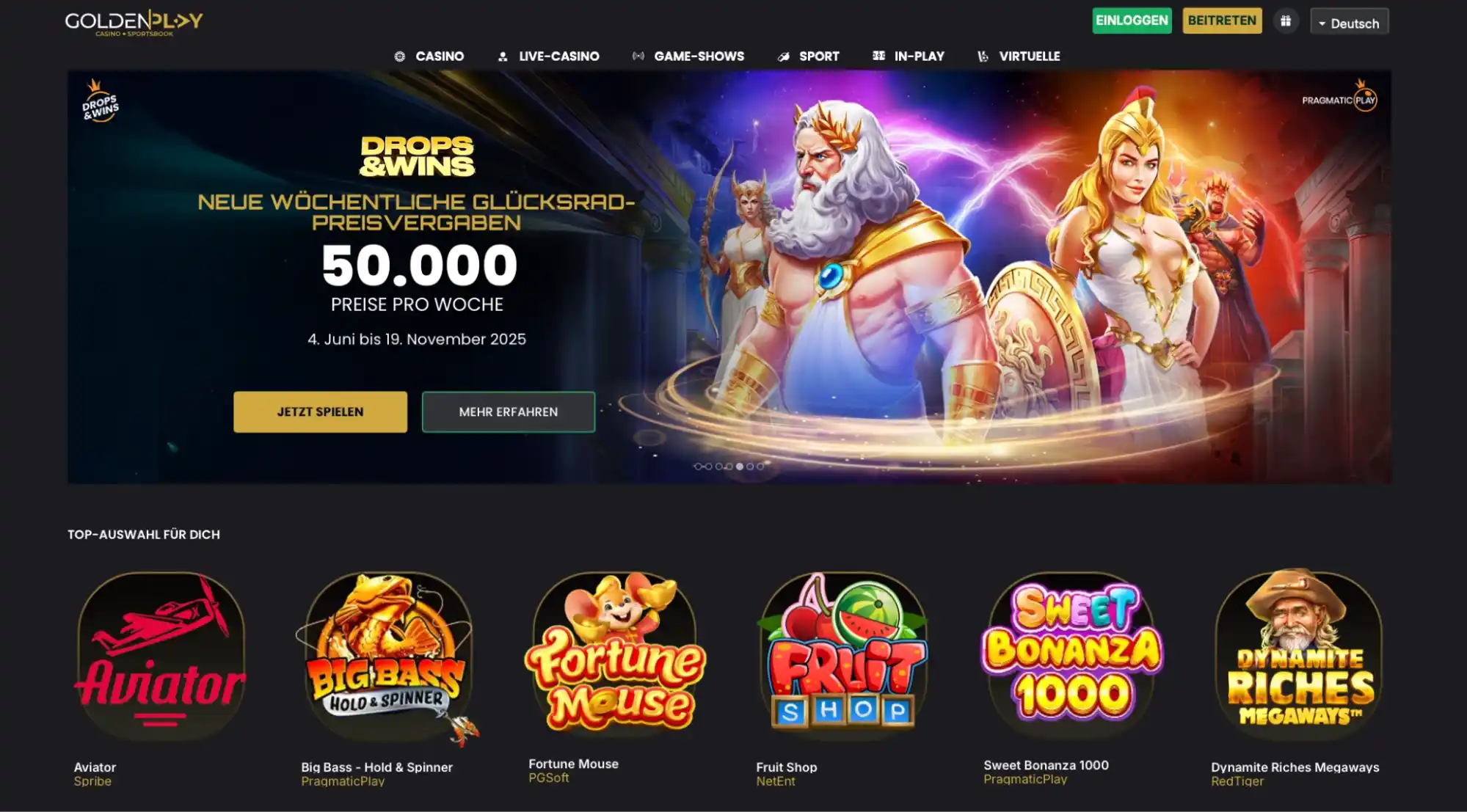
Task: Open Big Bass Hold & Spinner icon
Action: (388, 656)
